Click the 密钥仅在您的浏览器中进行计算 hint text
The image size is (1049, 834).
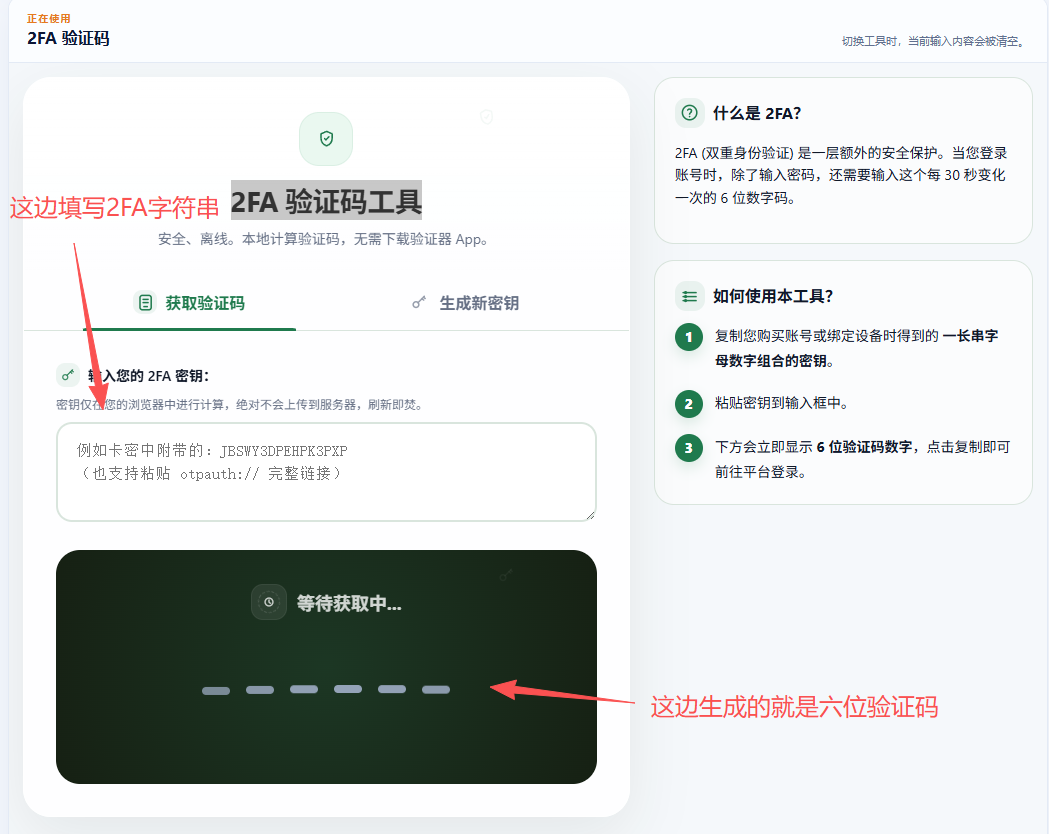pos(239,404)
